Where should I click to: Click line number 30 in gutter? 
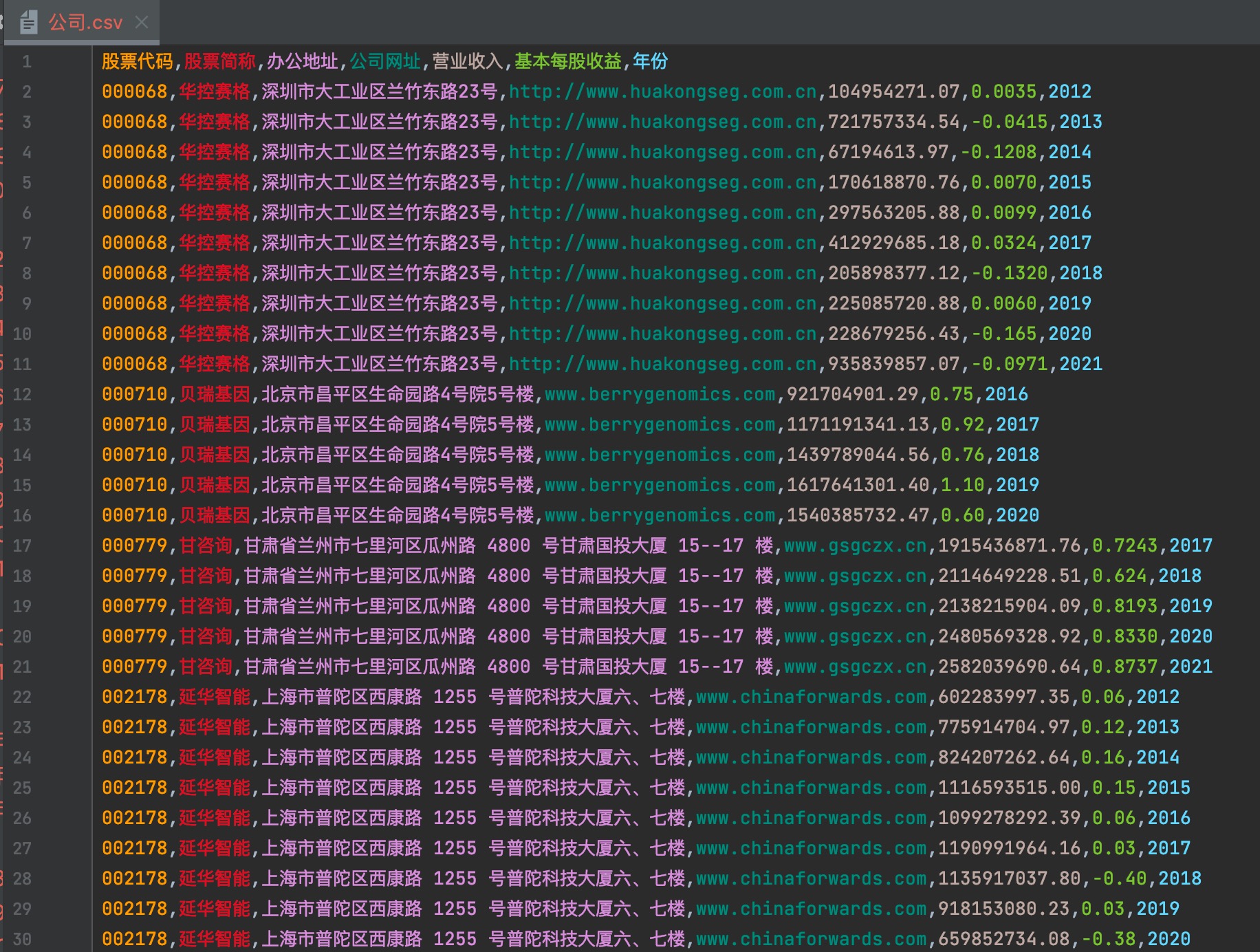tap(22, 939)
